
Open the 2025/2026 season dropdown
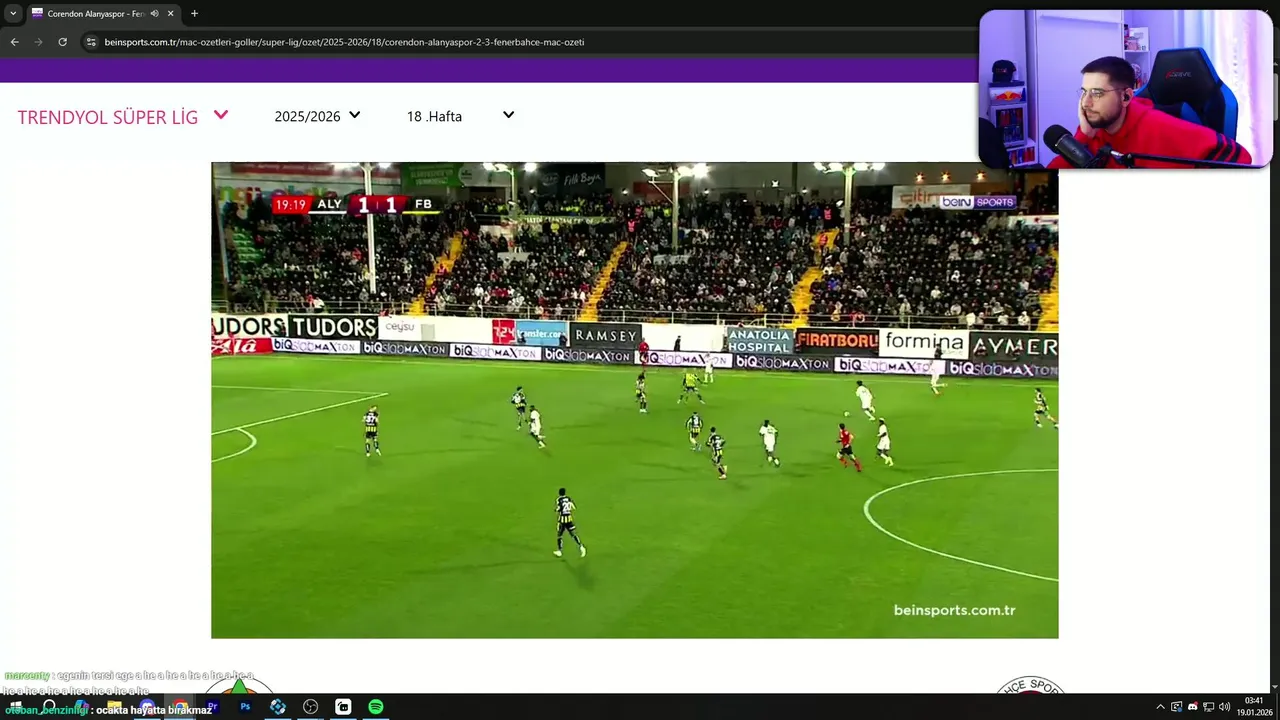coord(317,116)
